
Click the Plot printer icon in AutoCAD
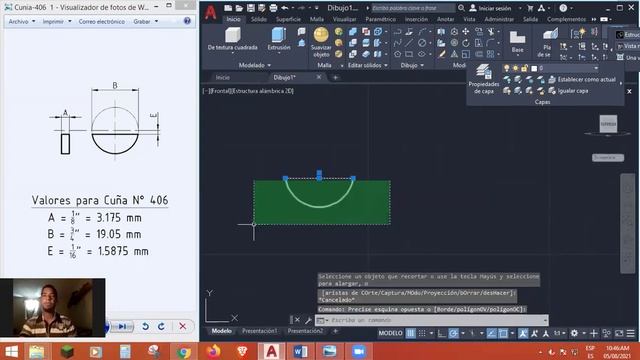coord(273,8)
